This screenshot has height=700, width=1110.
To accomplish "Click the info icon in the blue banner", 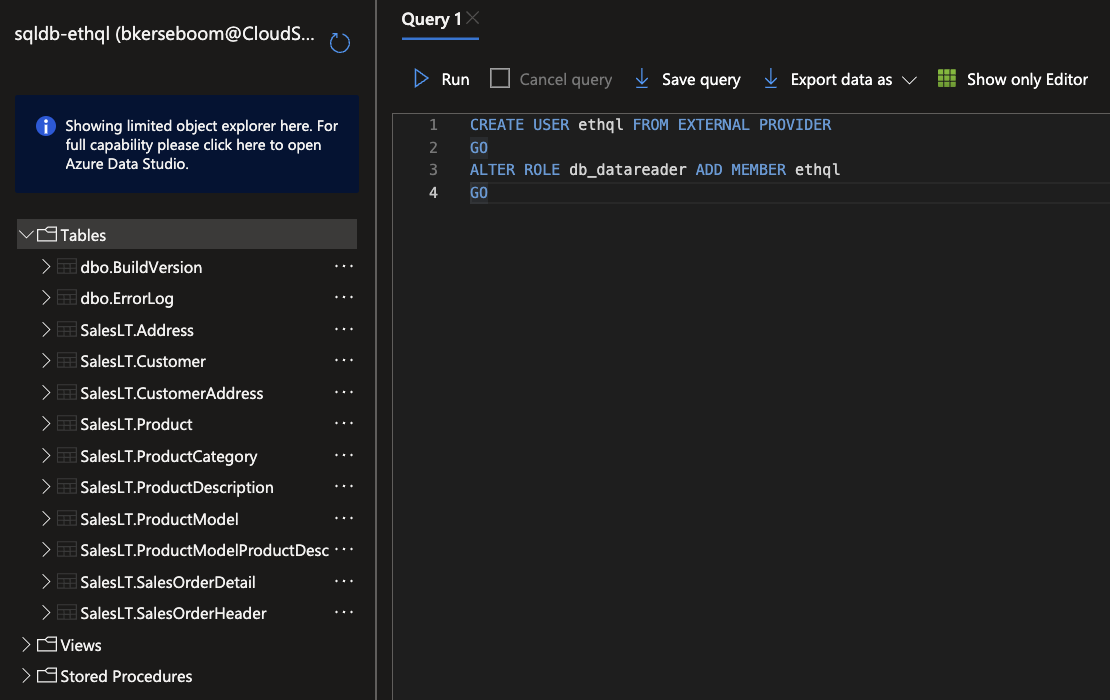I will pyautogui.click(x=45, y=126).
